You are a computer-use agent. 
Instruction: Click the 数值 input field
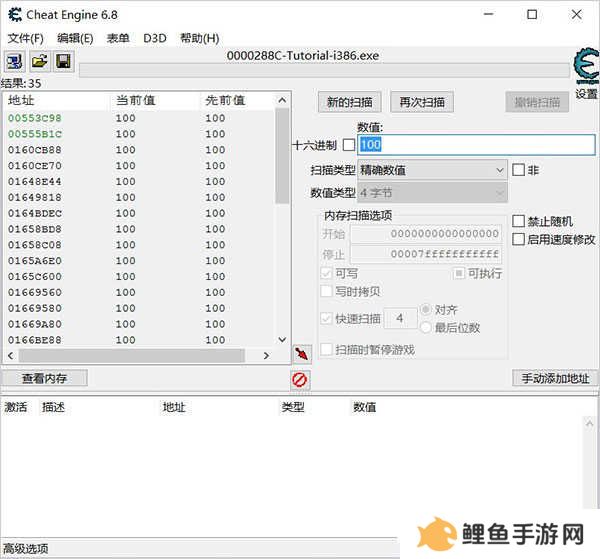(476, 145)
